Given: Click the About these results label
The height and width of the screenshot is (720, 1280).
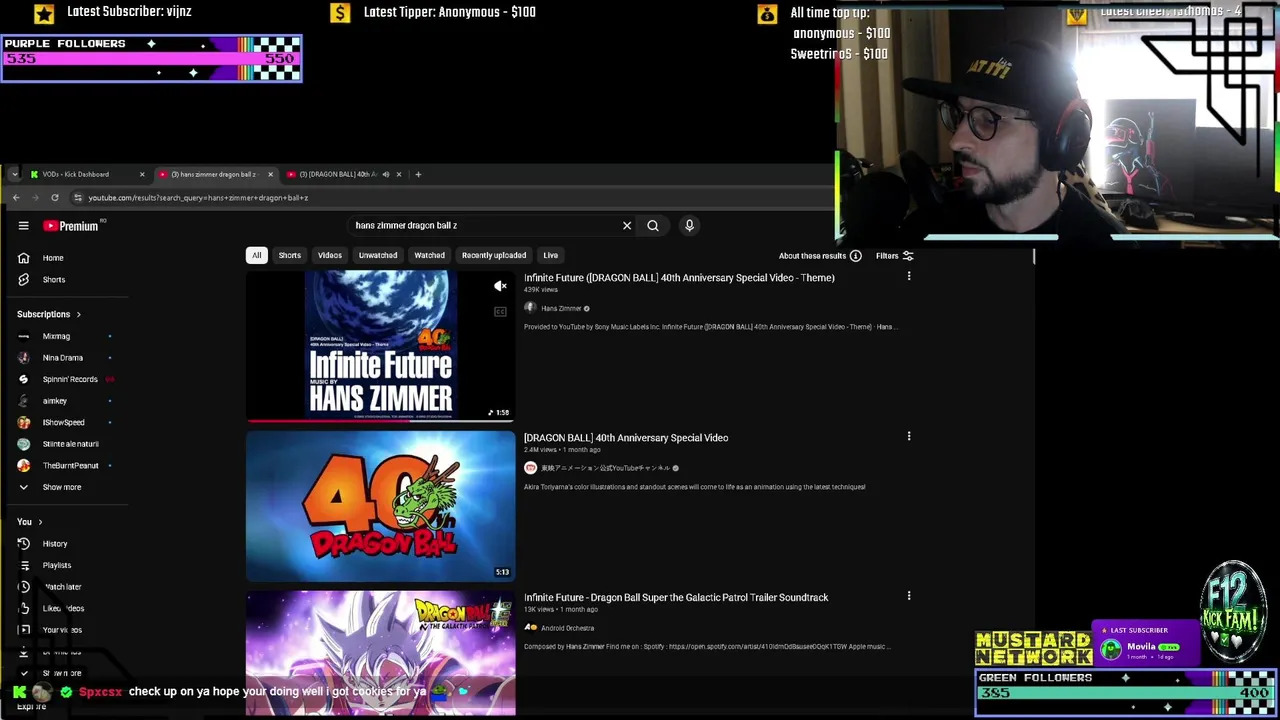Looking at the screenshot, I should (x=812, y=256).
